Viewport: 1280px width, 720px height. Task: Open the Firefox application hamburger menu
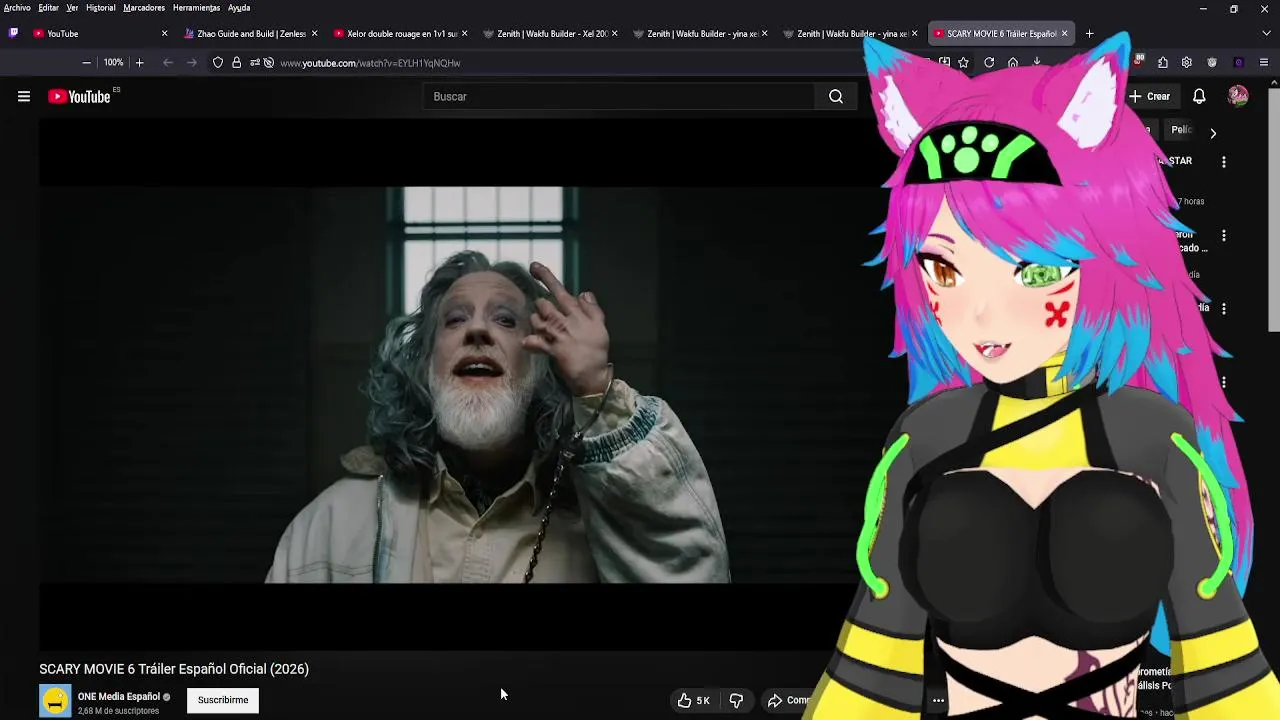[1264, 63]
